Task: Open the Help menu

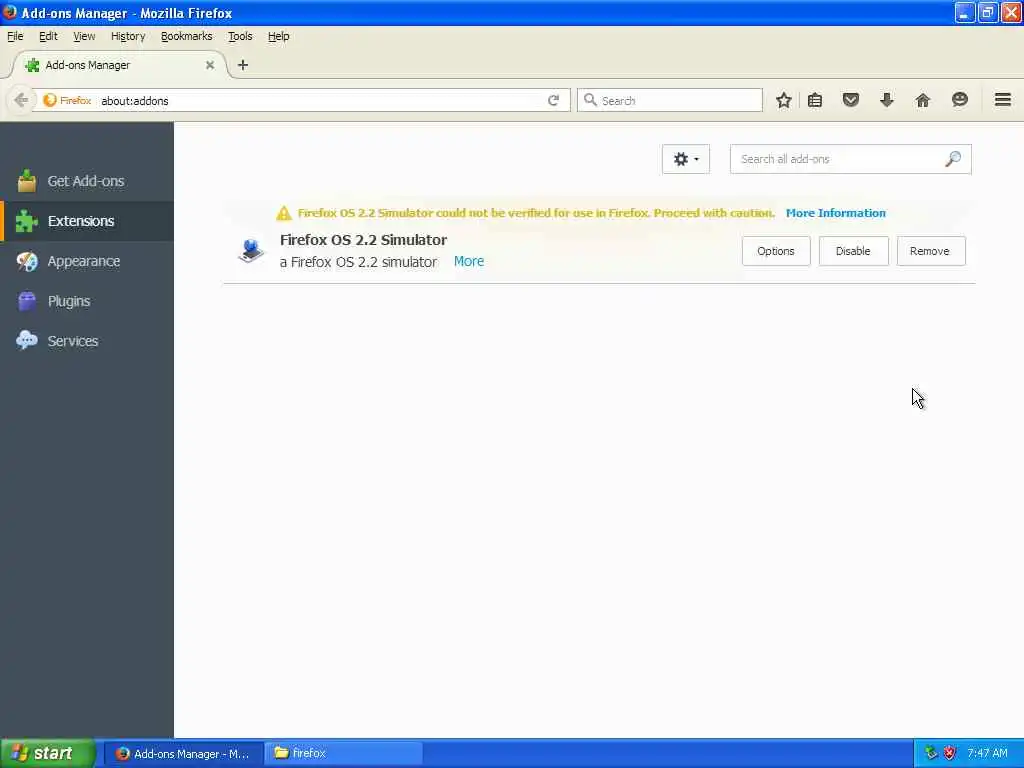Action: coord(278,36)
